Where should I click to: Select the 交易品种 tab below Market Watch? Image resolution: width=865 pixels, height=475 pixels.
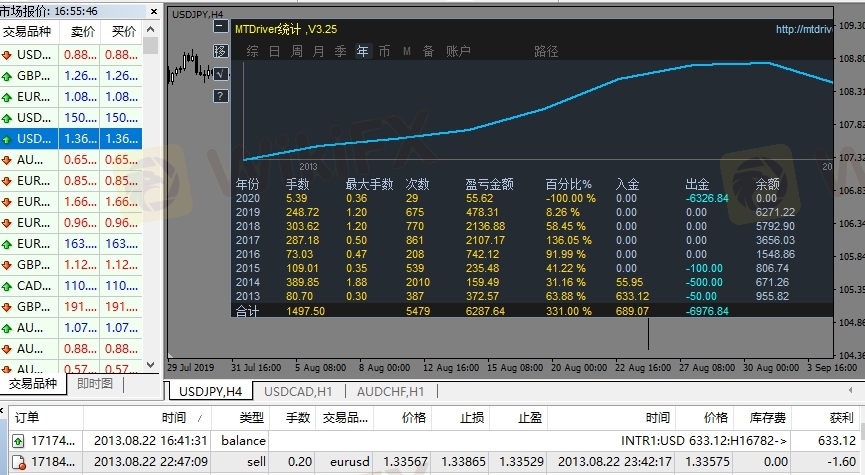pos(33,383)
